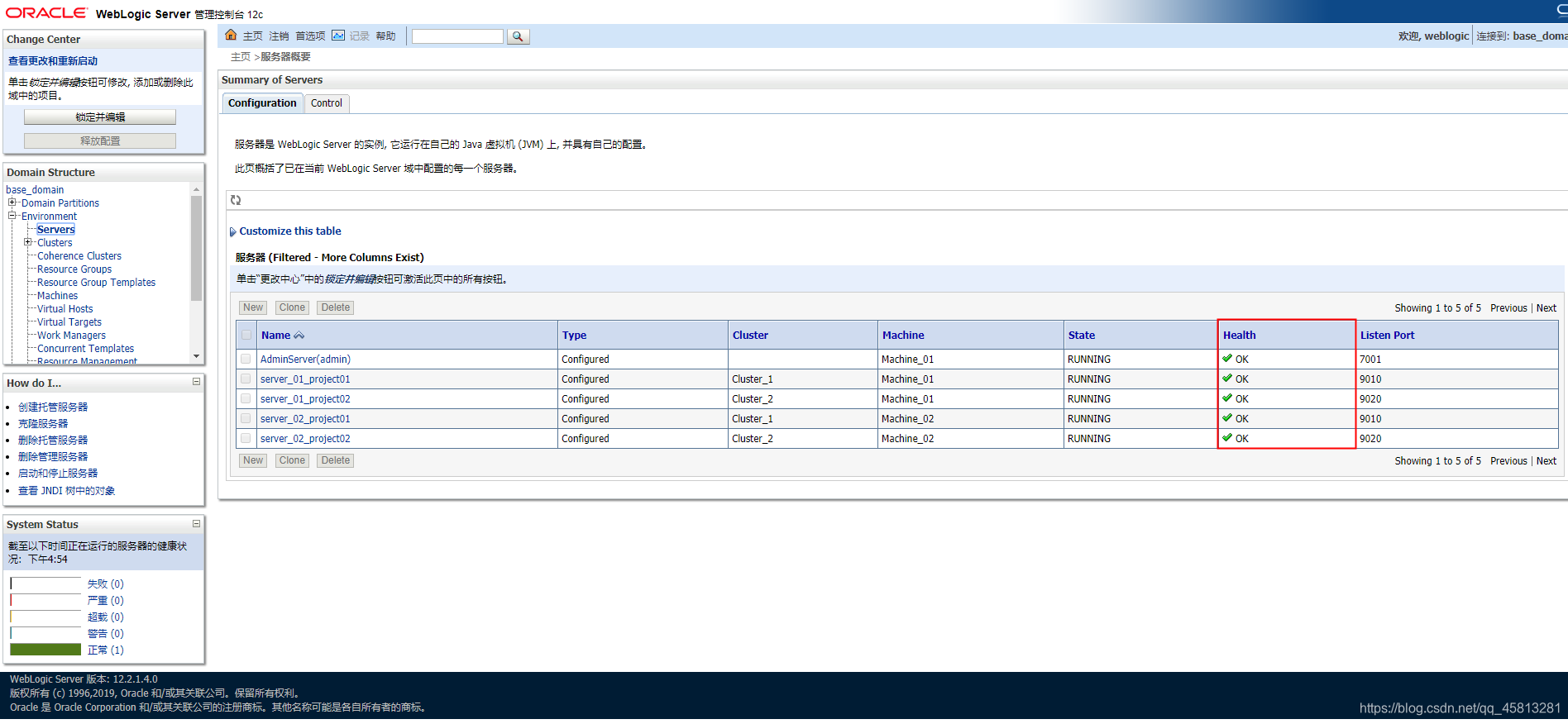Click the magnifier search button
This screenshot has height=724, width=1568.
pyautogui.click(x=518, y=36)
